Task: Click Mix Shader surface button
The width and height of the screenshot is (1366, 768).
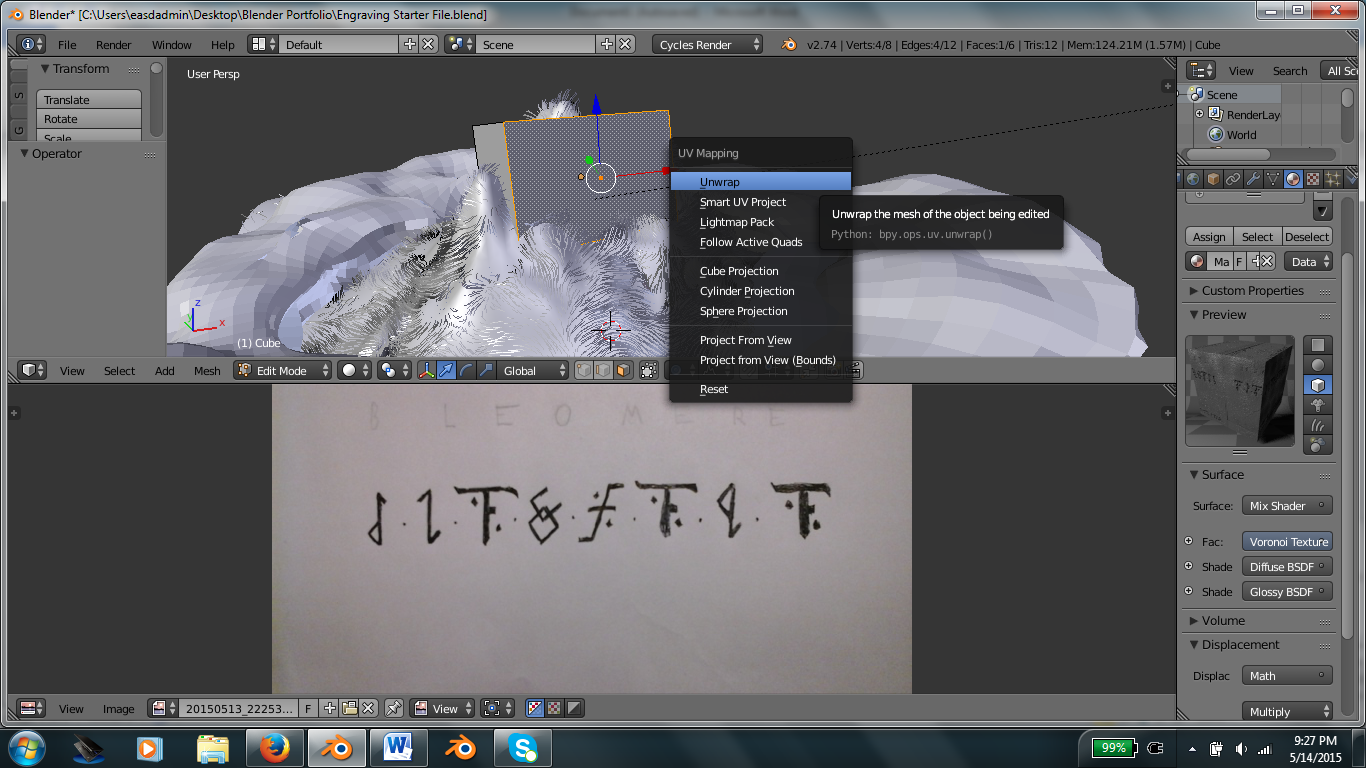Action: 1288,506
